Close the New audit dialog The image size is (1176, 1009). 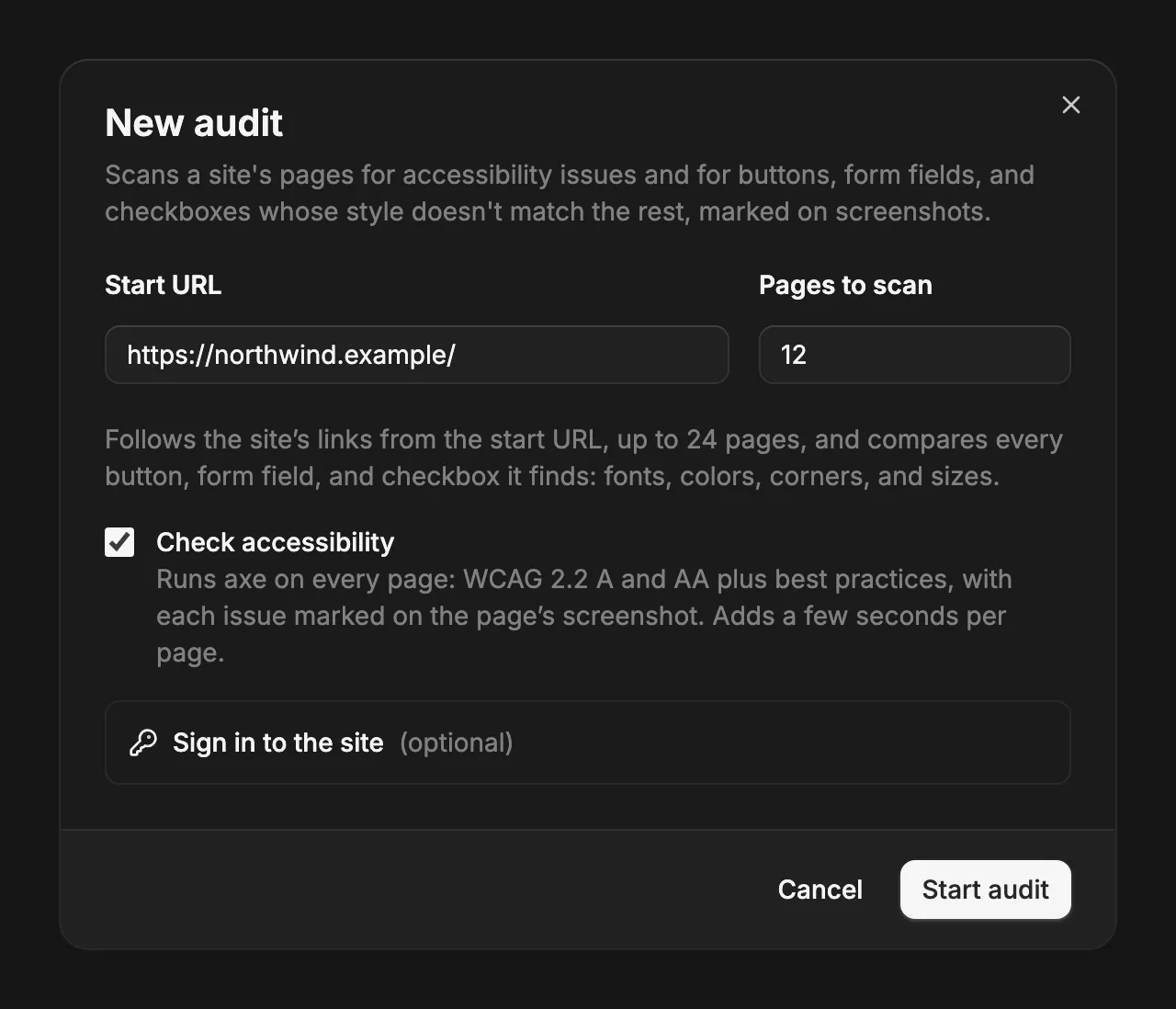pyautogui.click(x=1070, y=105)
